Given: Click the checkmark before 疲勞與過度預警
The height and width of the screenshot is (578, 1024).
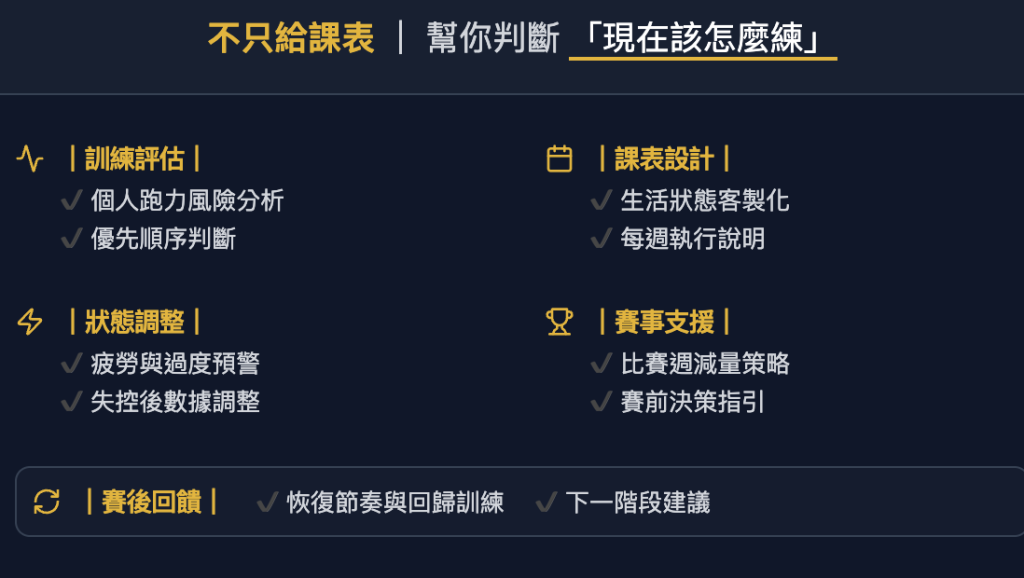Looking at the screenshot, I should click(71, 364).
